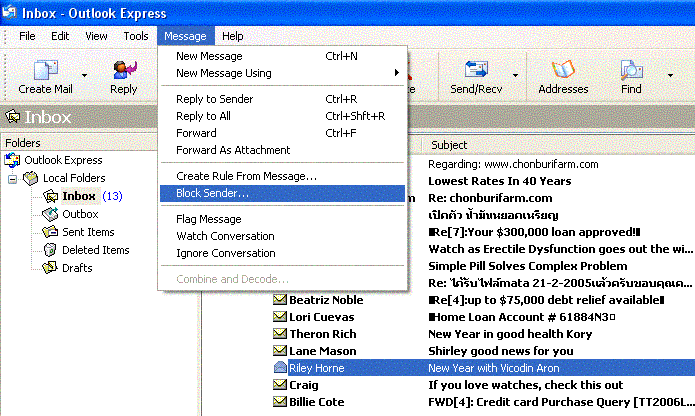
Task: Select 'New Year with Vicodin Aron' message
Action: 493,368
